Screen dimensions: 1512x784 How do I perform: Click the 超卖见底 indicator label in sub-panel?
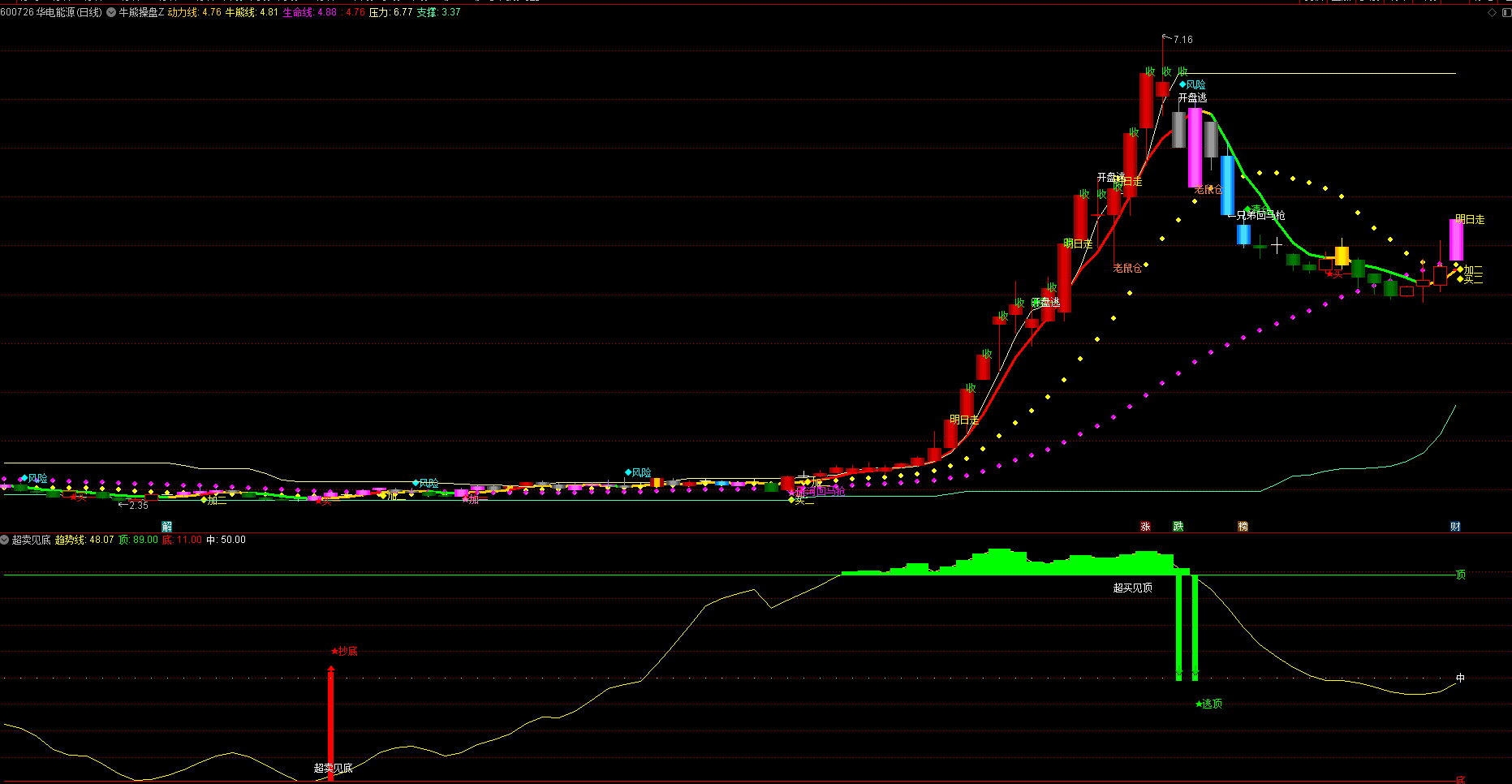pyautogui.click(x=32, y=540)
